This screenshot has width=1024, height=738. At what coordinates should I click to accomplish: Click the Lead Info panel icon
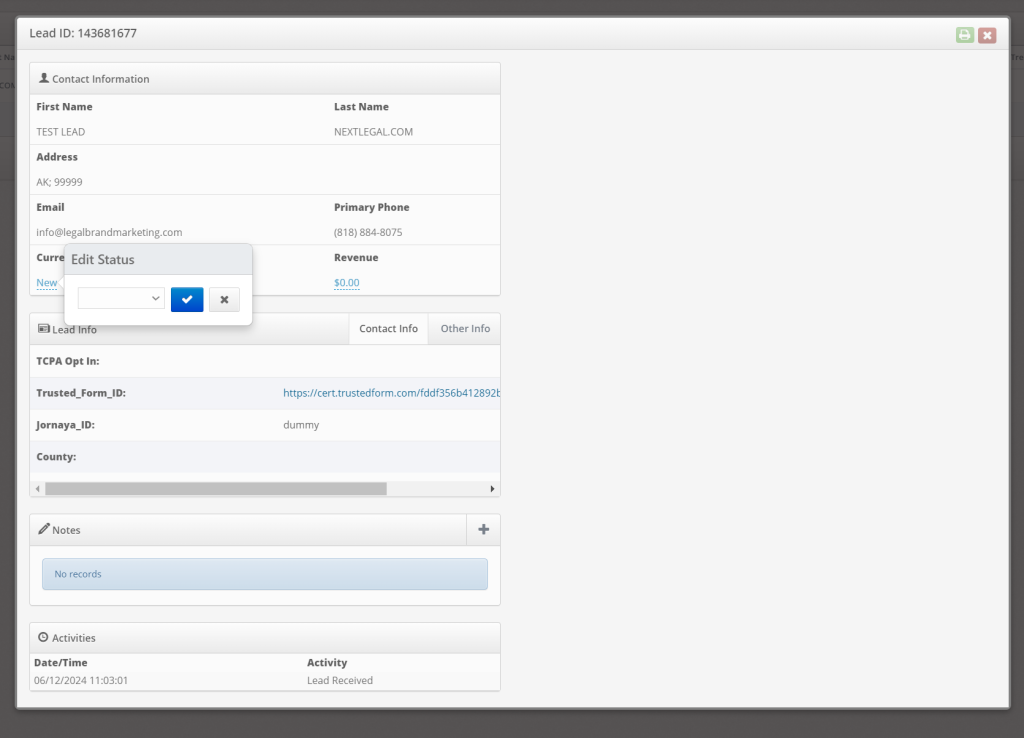pyautogui.click(x=42, y=329)
